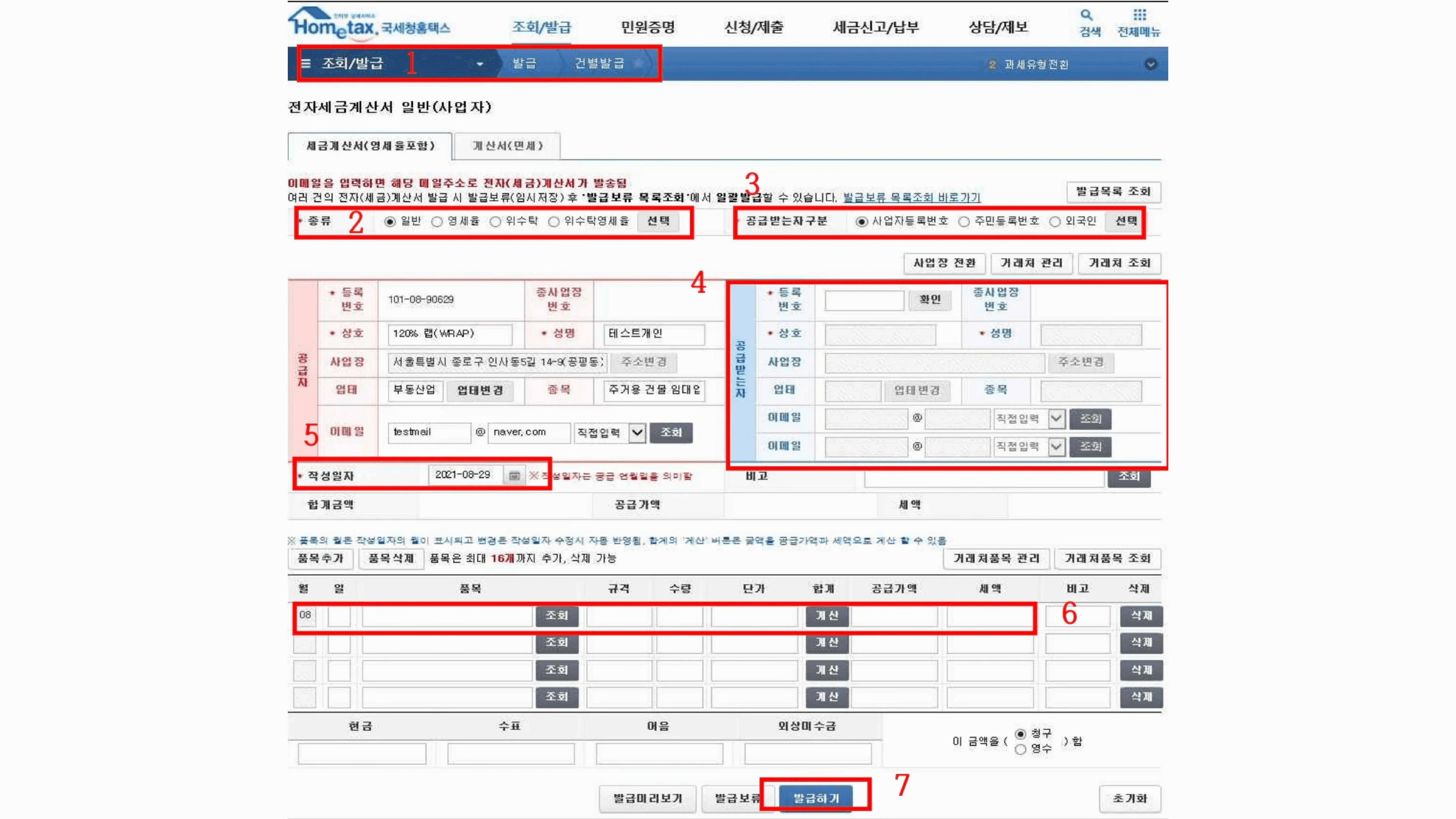Screen dimensions: 1456x819
Task: Click the 비고 조회 button
Action: tap(1129, 477)
